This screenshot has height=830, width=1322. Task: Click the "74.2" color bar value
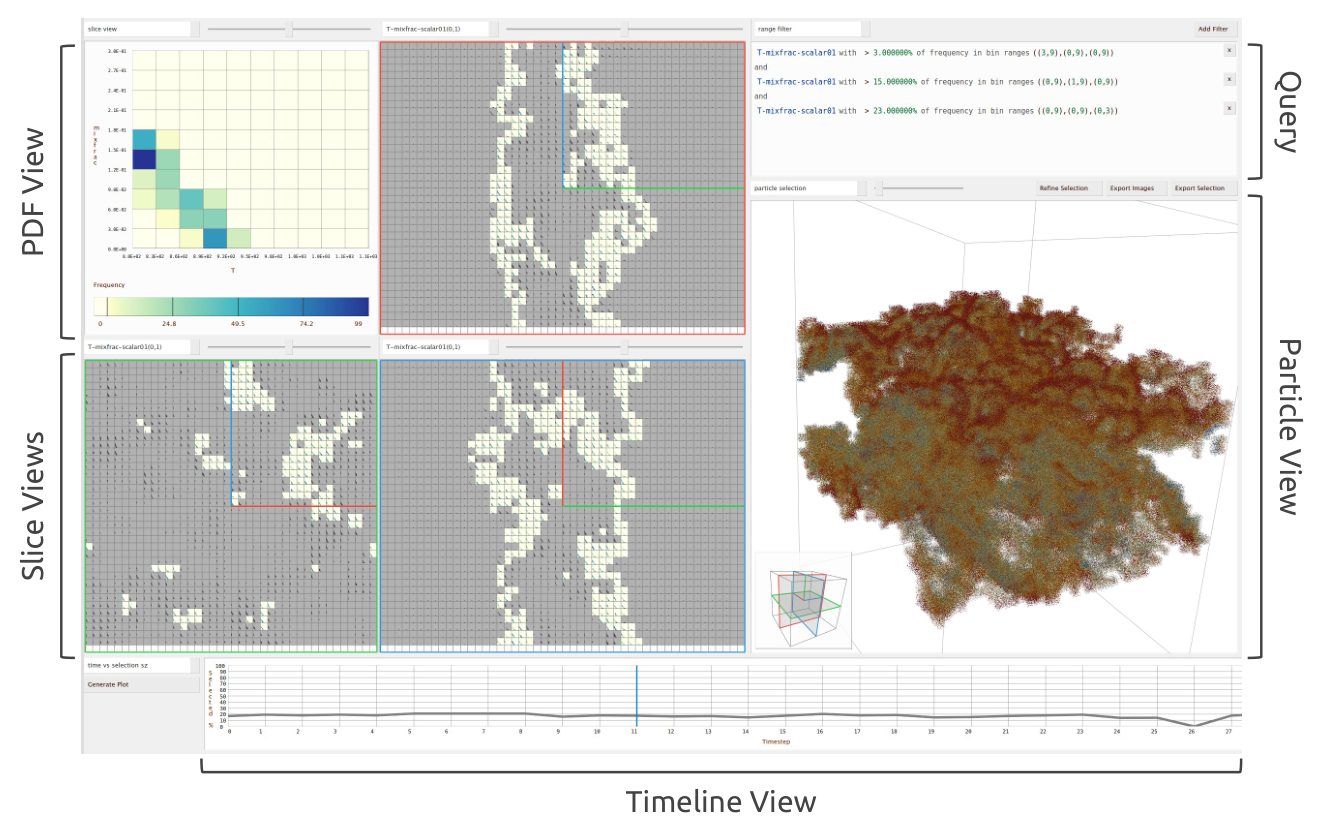pyautogui.click(x=305, y=324)
